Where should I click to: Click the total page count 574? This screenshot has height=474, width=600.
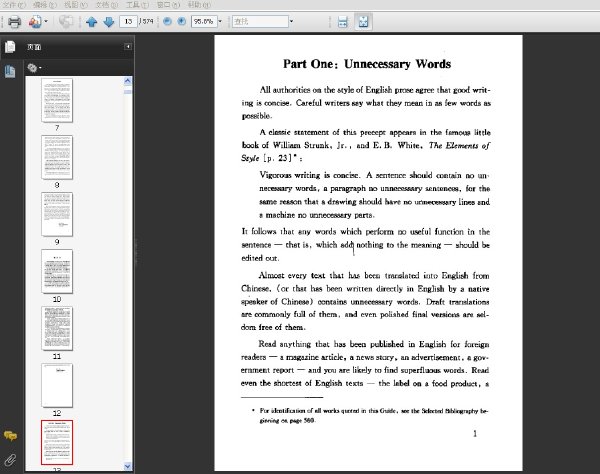coord(148,21)
